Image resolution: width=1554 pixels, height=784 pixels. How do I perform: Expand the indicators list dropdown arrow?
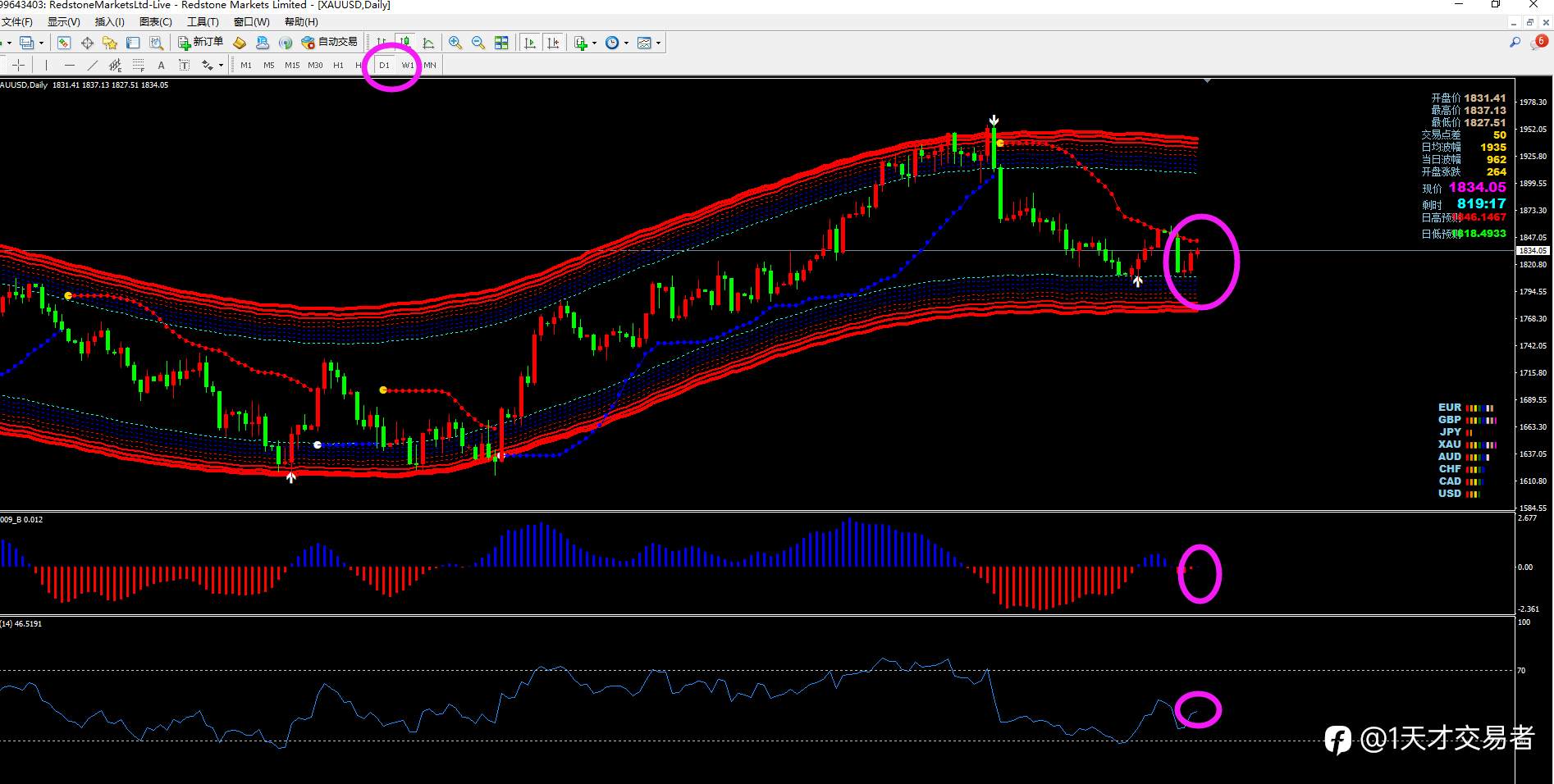tap(595, 43)
